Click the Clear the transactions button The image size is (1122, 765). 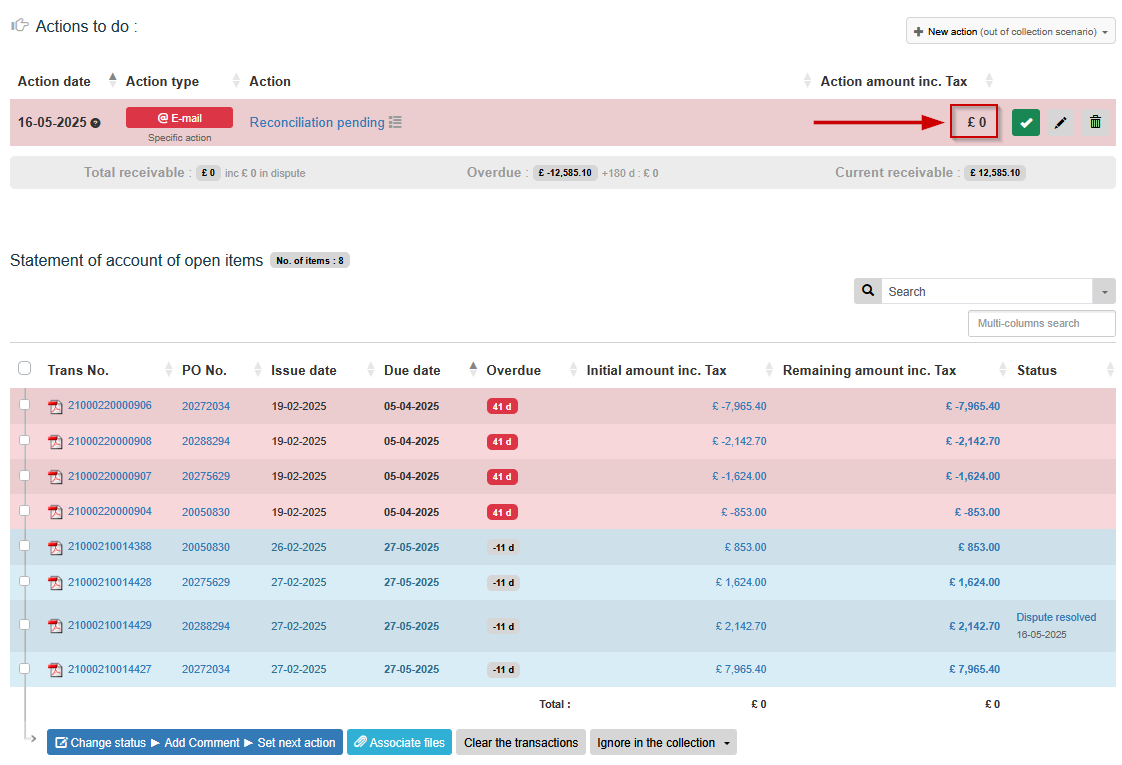pyautogui.click(x=521, y=743)
